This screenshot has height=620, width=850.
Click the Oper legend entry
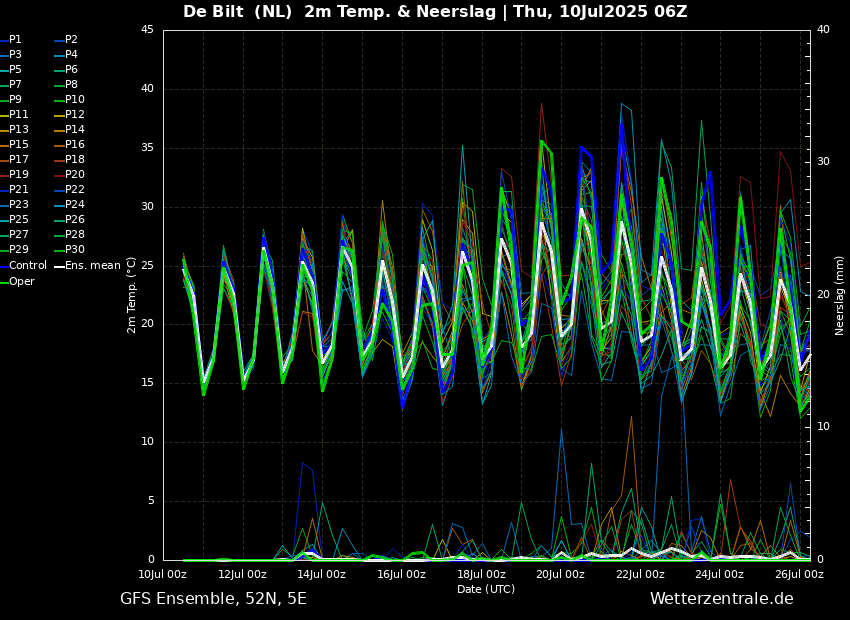pyautogui.click(x=22, y=281)
